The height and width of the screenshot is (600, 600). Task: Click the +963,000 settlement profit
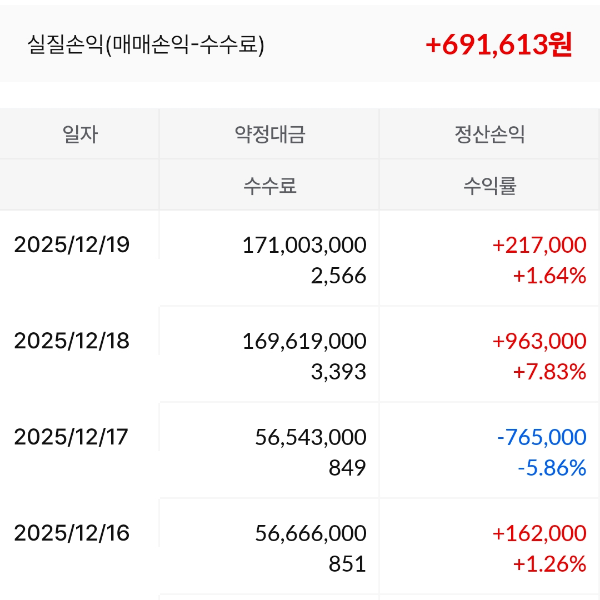[x=539, y=340]
